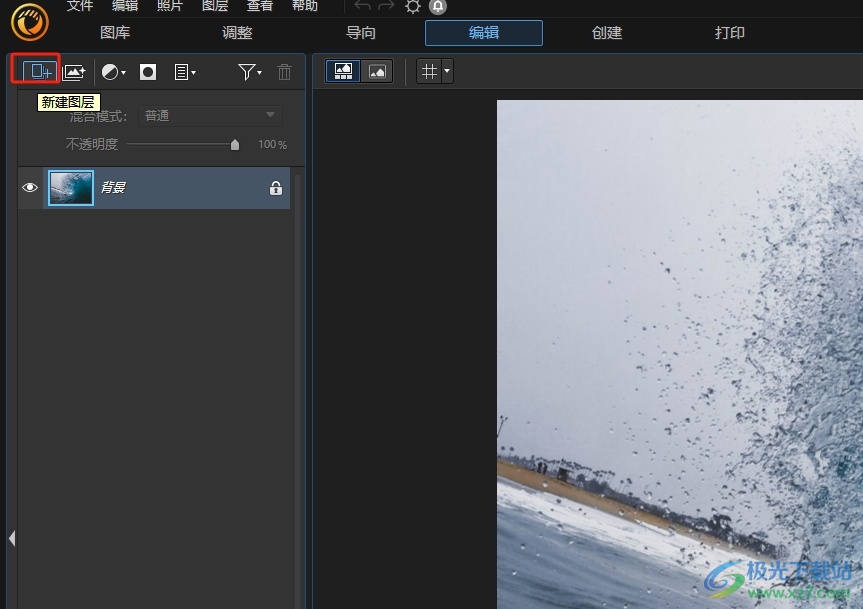Collapse the left panel with arrow
Screen dimensions: 863x609
pos(12,538)
